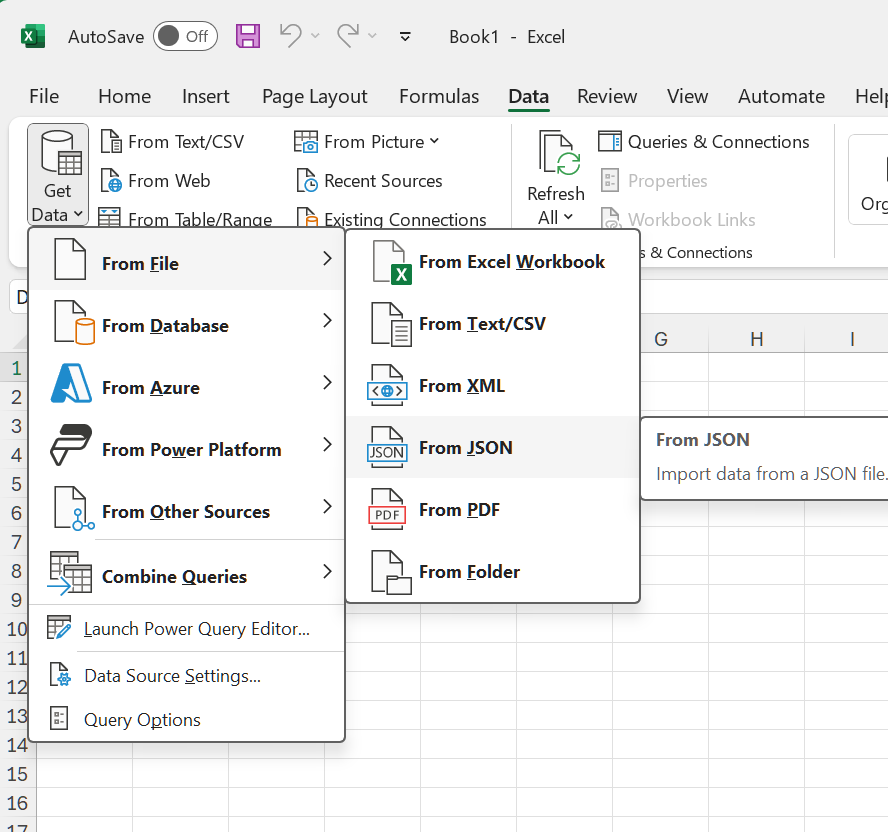Open Query Options
888x832 pixels.
pos(187,719)
